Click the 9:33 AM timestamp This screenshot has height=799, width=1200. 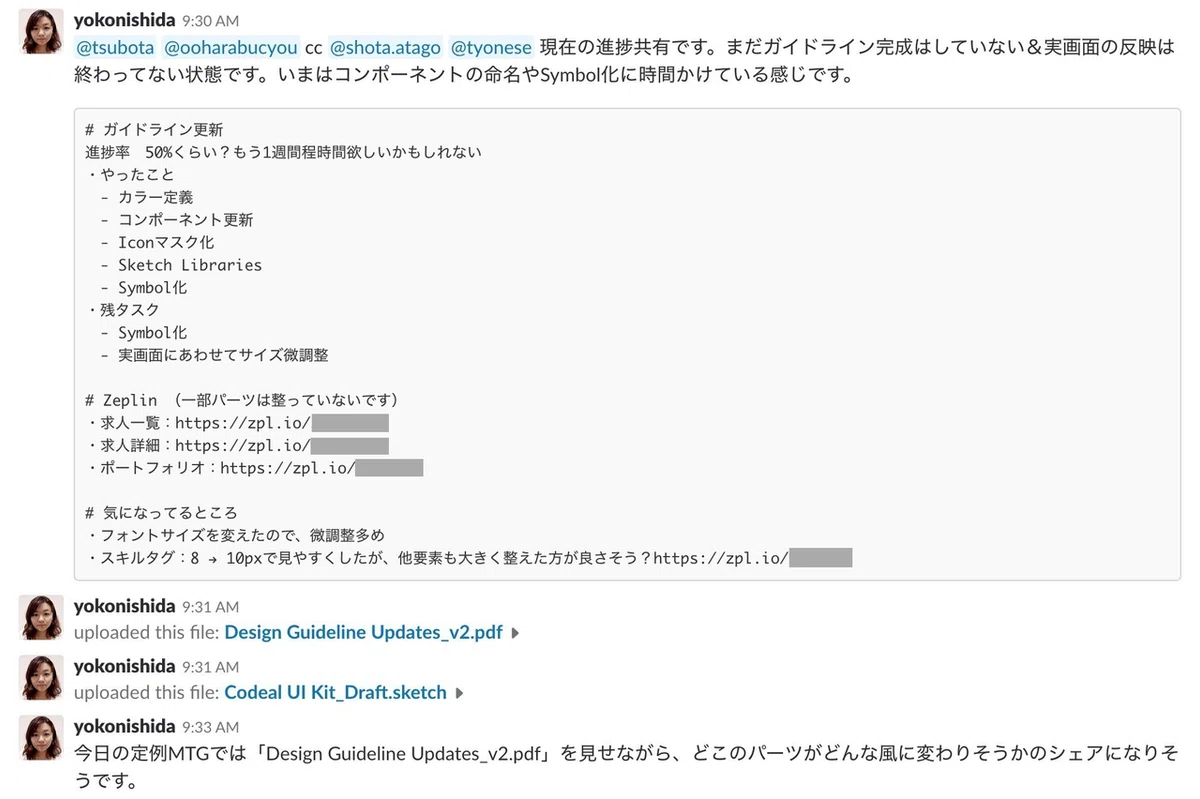click(x=210, y=727)
